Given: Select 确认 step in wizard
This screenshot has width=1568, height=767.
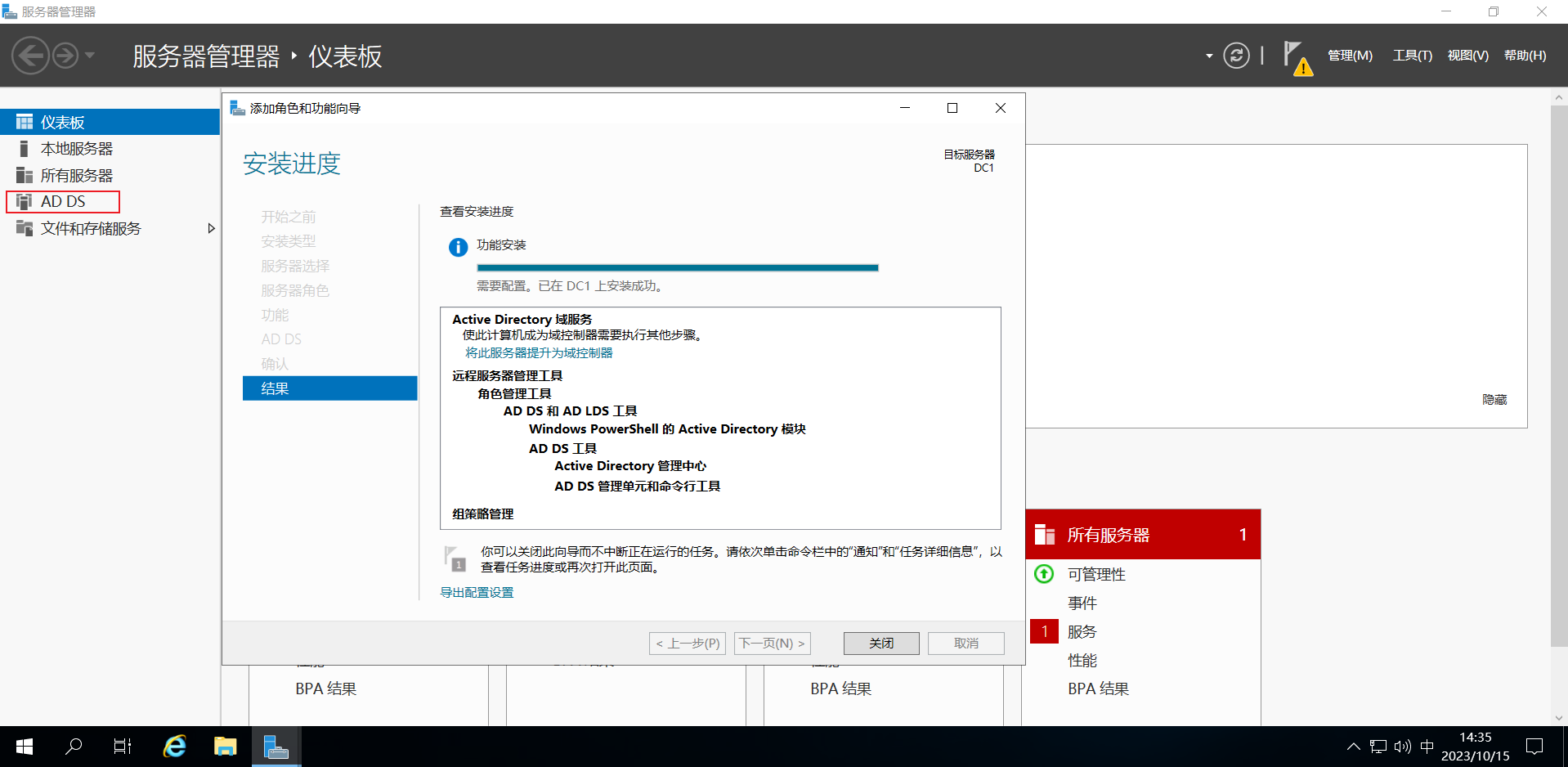Looking at the screenshot, I should [275, 364].
